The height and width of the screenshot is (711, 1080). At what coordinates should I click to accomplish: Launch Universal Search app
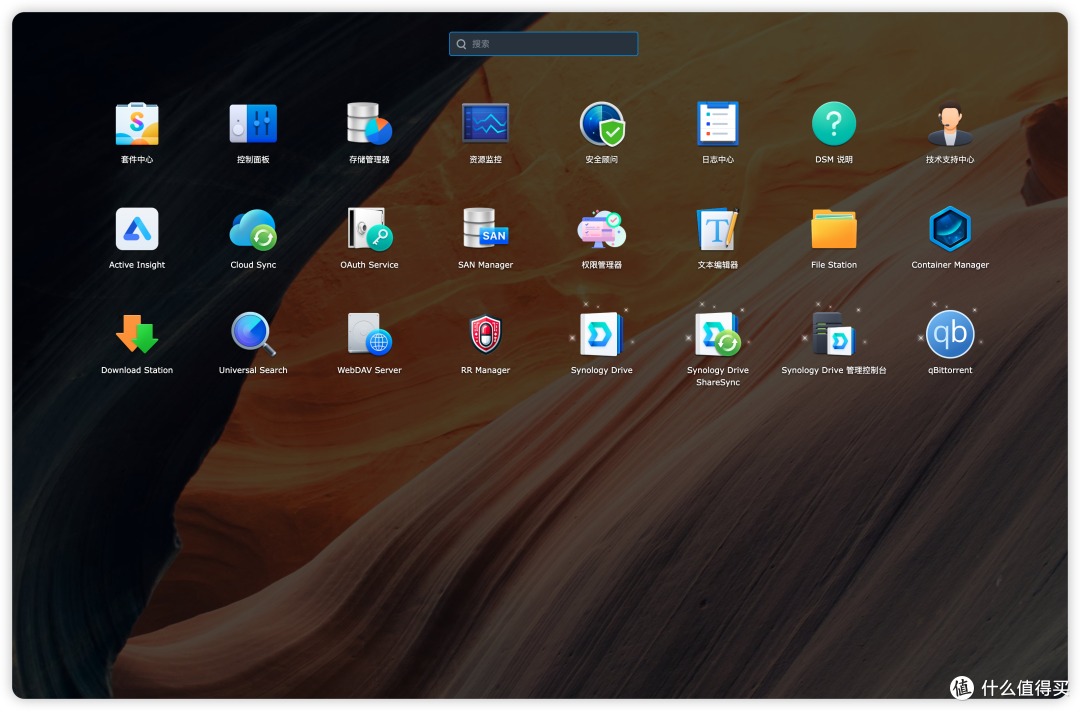click(x=253, y=335)
